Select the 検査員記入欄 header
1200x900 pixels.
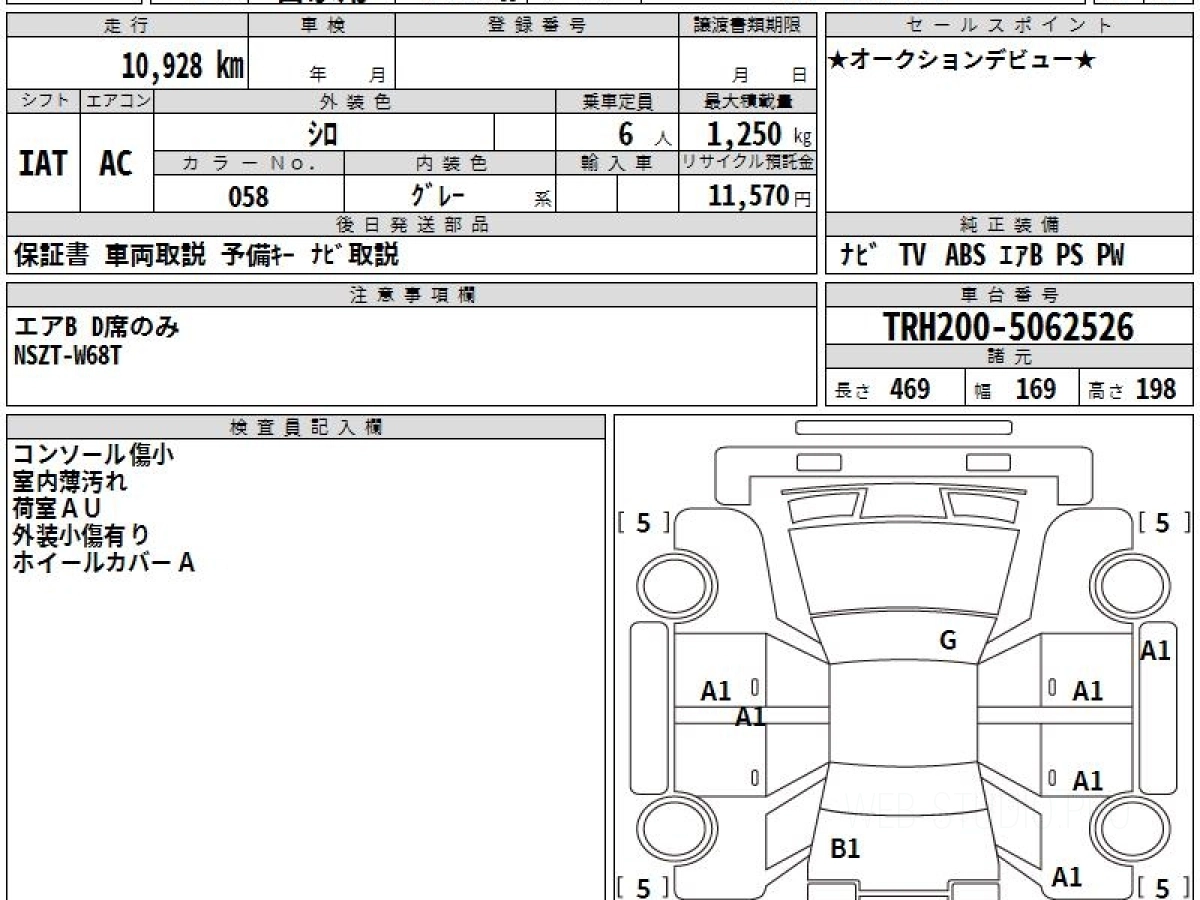coord(306,427)
